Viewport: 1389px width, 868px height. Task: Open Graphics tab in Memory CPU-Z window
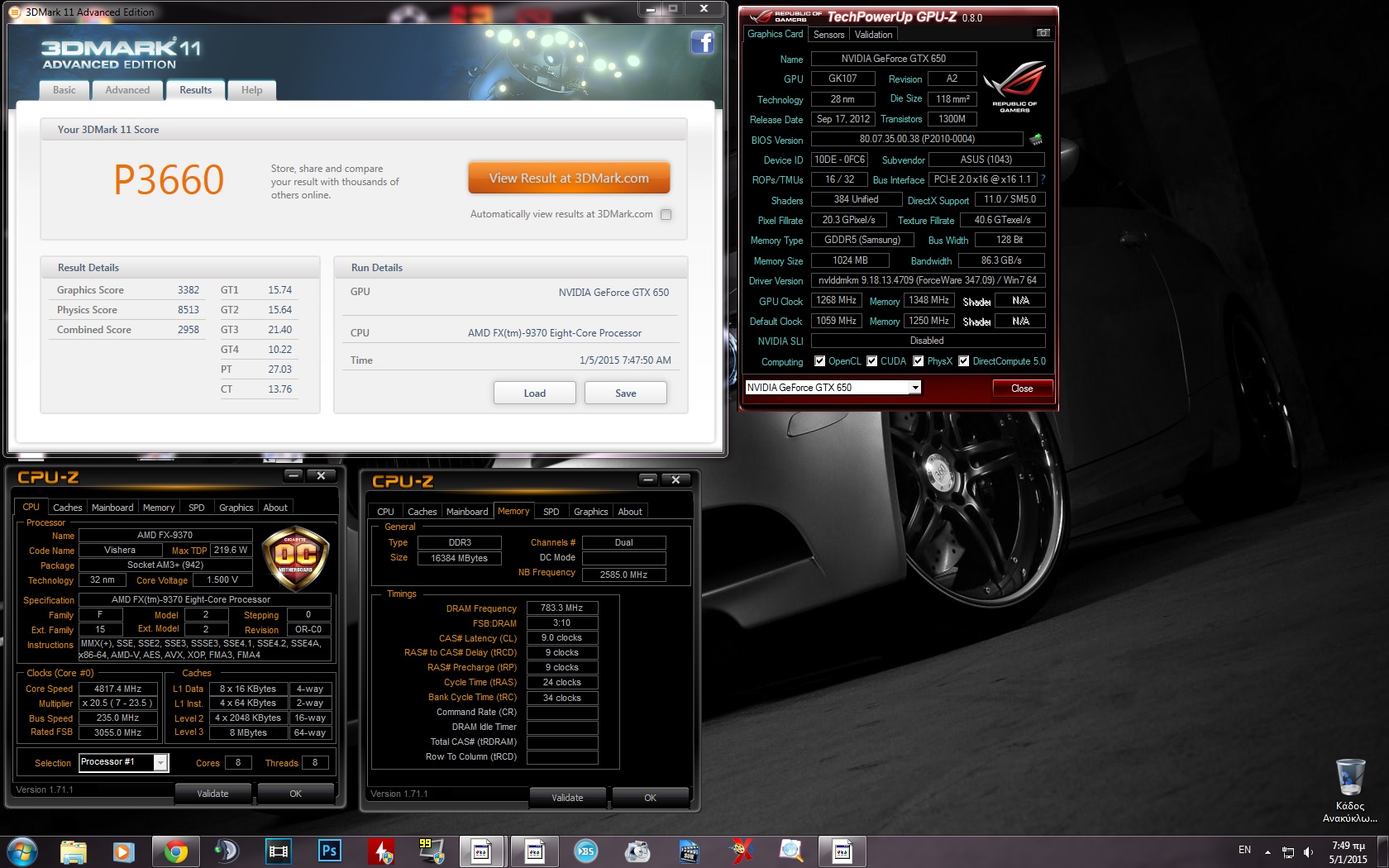(x=590, y=512)
